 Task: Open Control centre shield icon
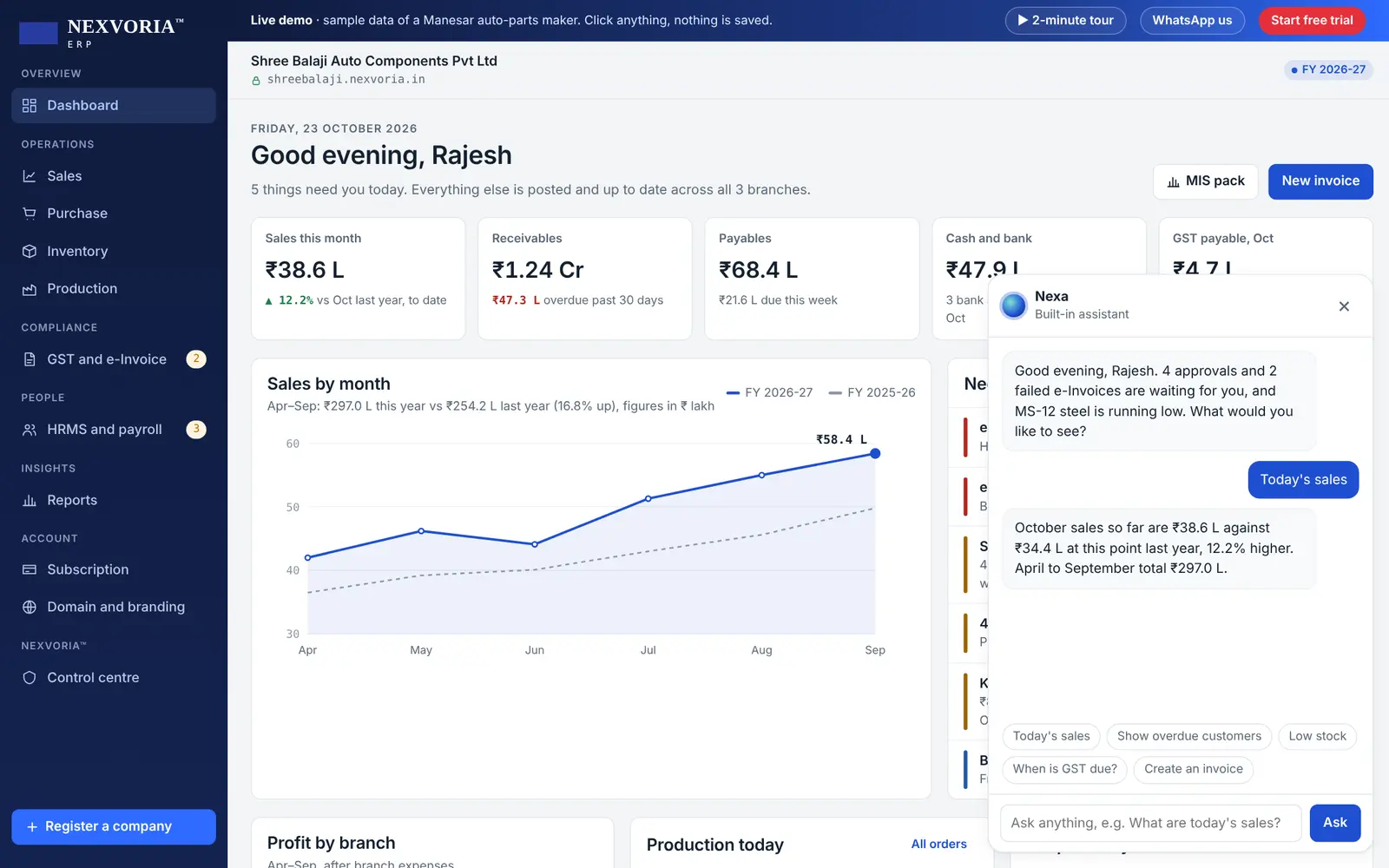[30, 678]
